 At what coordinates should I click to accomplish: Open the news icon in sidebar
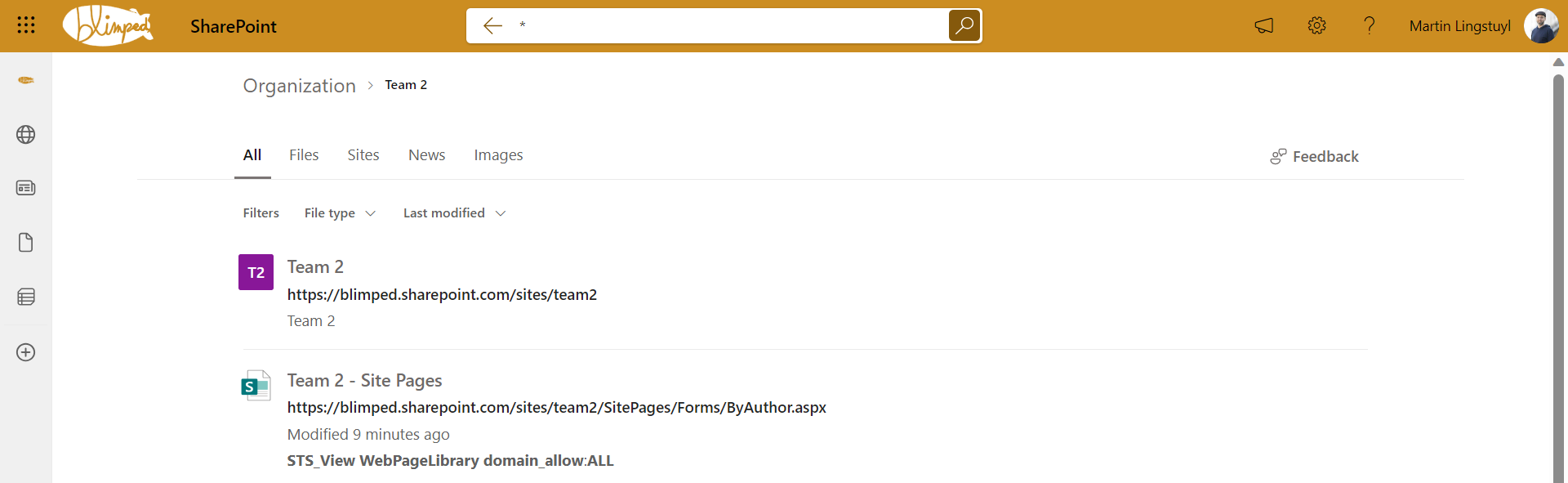point(26,188)
